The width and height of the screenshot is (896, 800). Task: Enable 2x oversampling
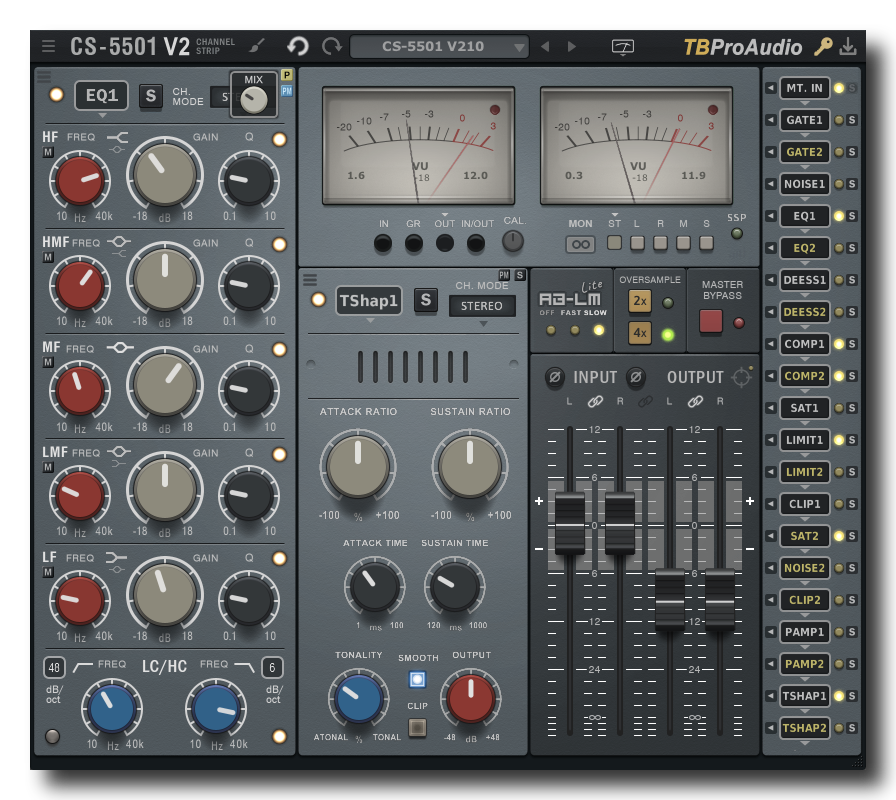[x=639, y=301]
